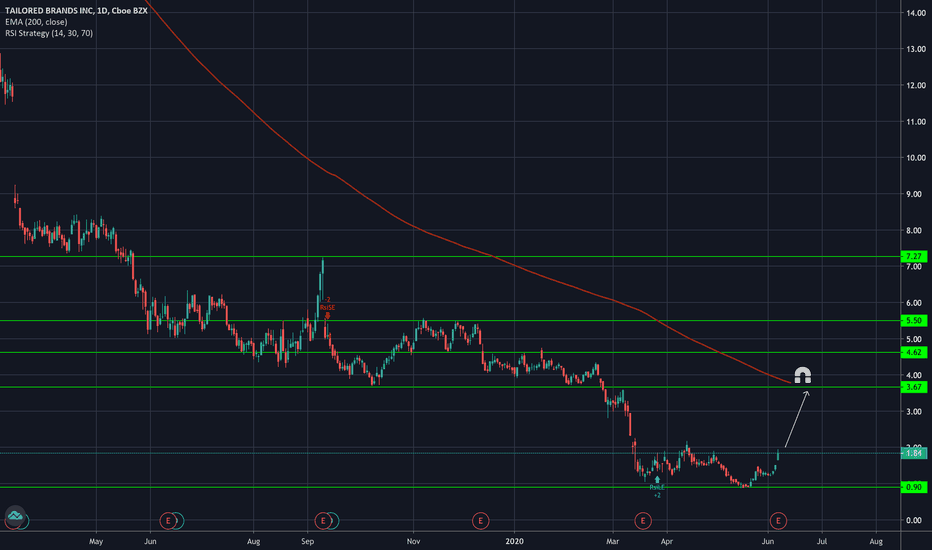This screenshot has width=932, height=550.
Task: Open the June 2020 earnings E marker
Action: pyautogui.click(x=778, y=521)
